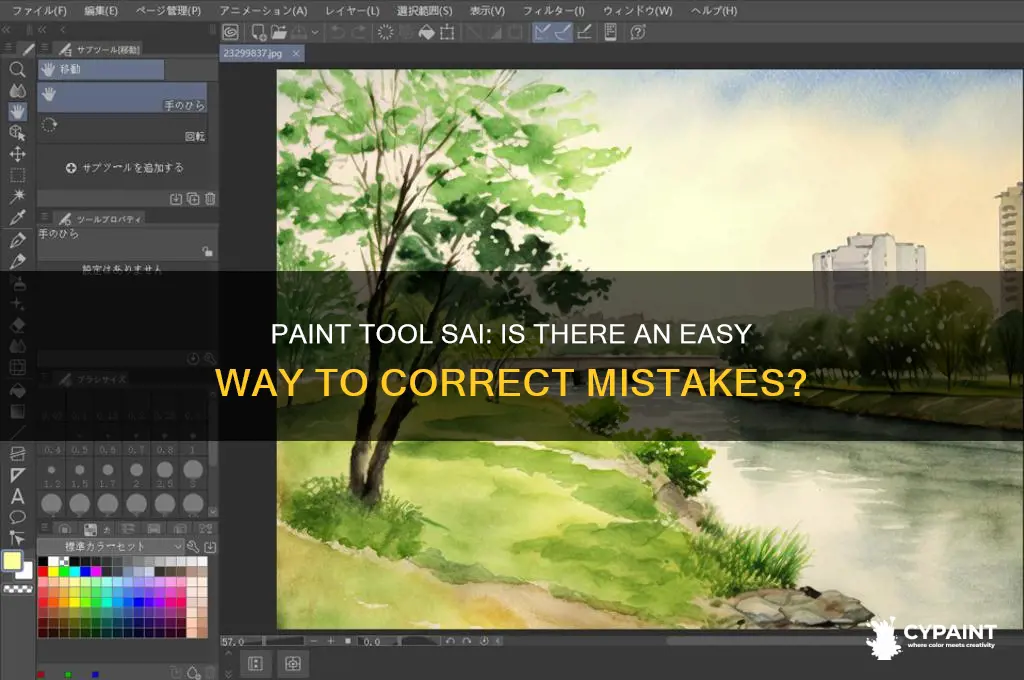Select the Pen tool

point(18,240)
